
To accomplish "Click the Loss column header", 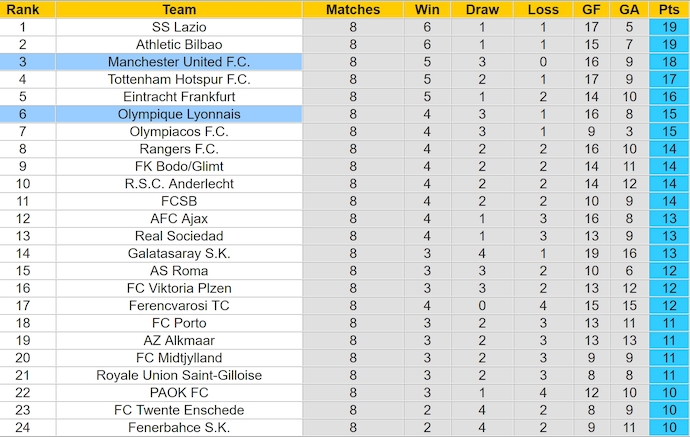I will (x=543, y=9).
